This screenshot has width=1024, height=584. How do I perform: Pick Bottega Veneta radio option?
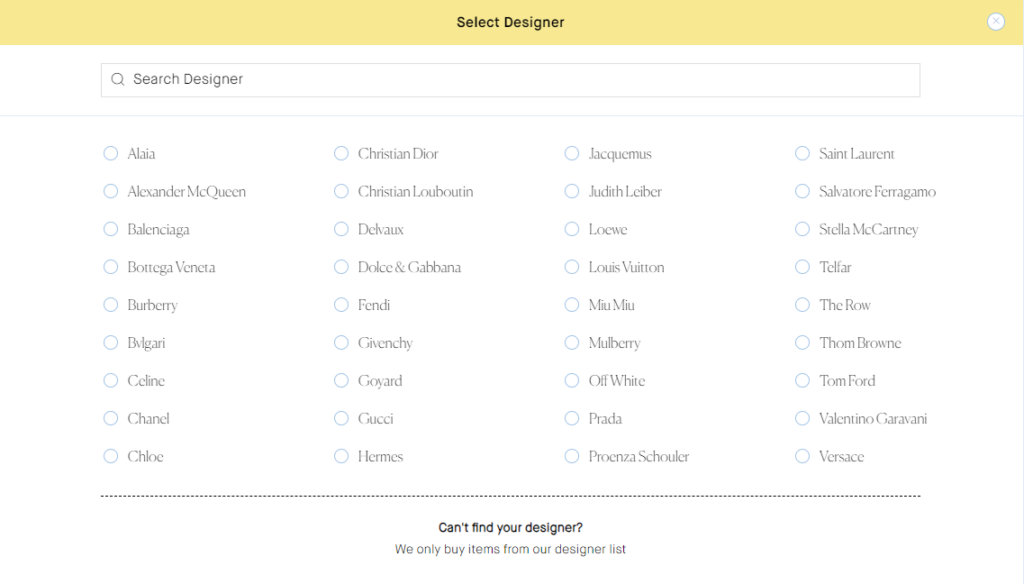pos(111,267)
